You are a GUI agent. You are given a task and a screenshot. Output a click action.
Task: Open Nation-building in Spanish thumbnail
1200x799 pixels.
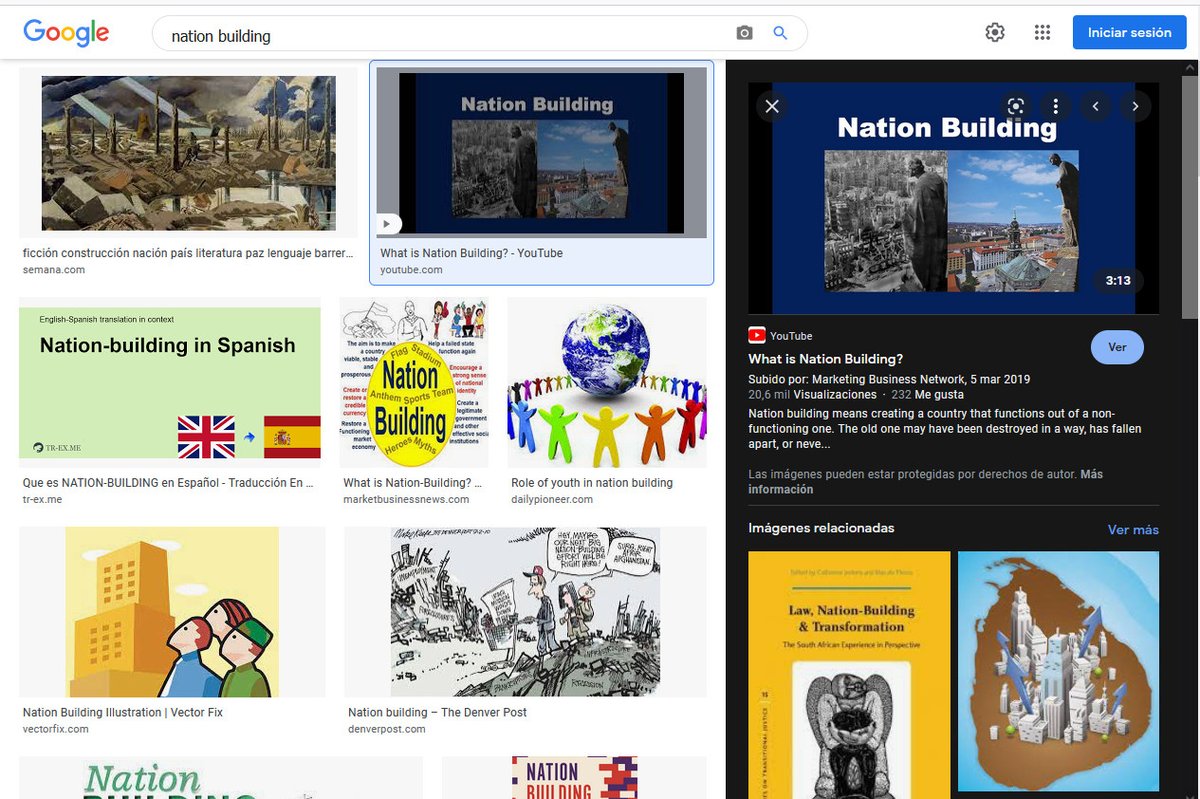pyautogui.click(x=170, y=382)
